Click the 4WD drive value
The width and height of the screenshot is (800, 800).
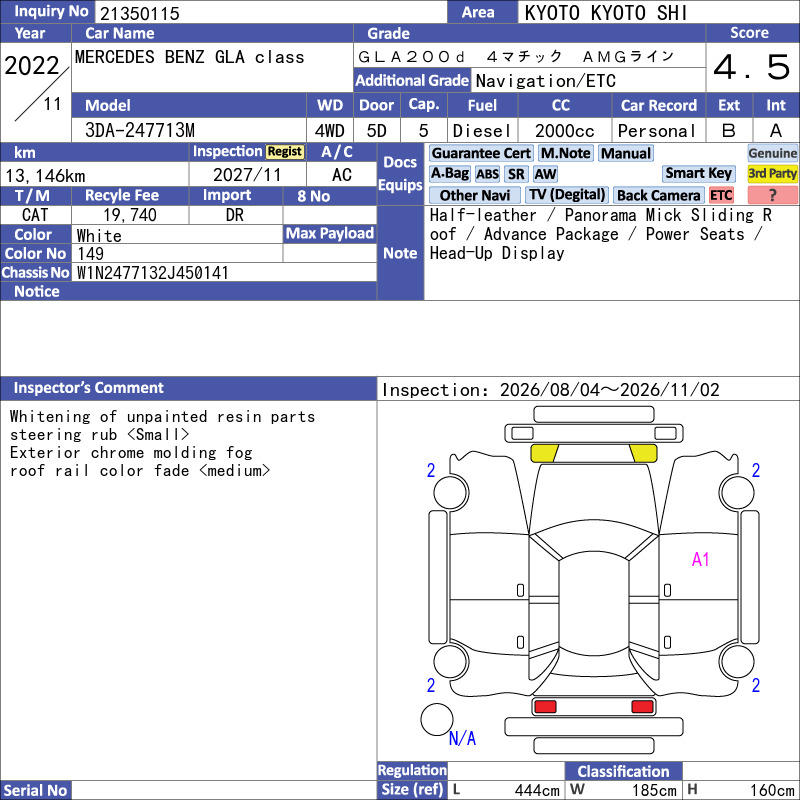pyautogui.click(x=329, y=131)
